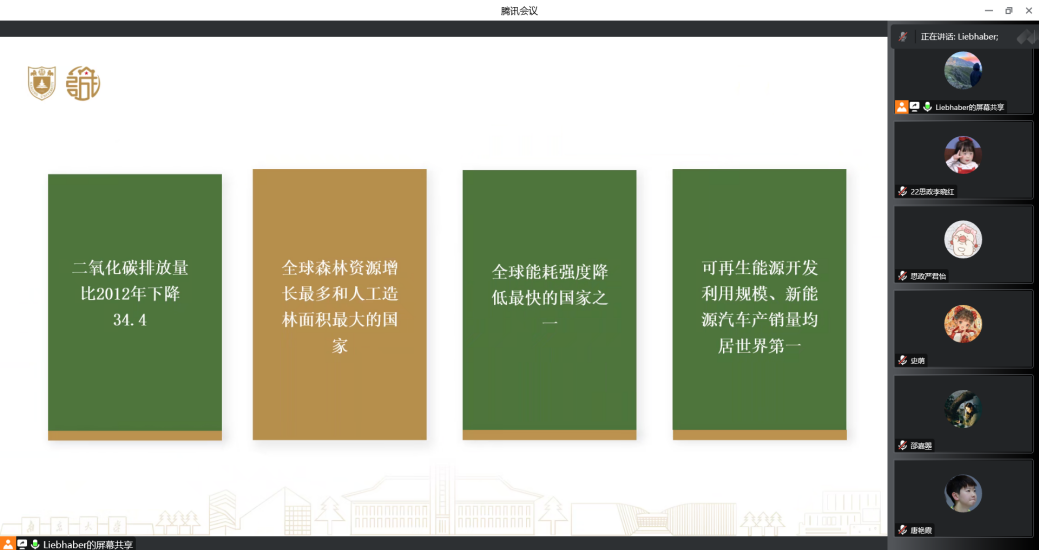Select 唐艳霞's participant avatar
Image resolution: width=1039 pixels, height=550 pixels.
(963, 493)
